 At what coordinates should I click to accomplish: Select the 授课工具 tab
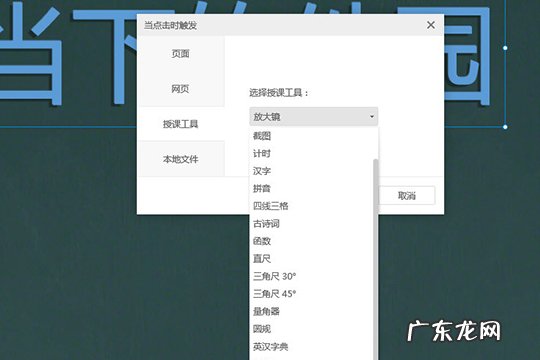coord(181,124)
